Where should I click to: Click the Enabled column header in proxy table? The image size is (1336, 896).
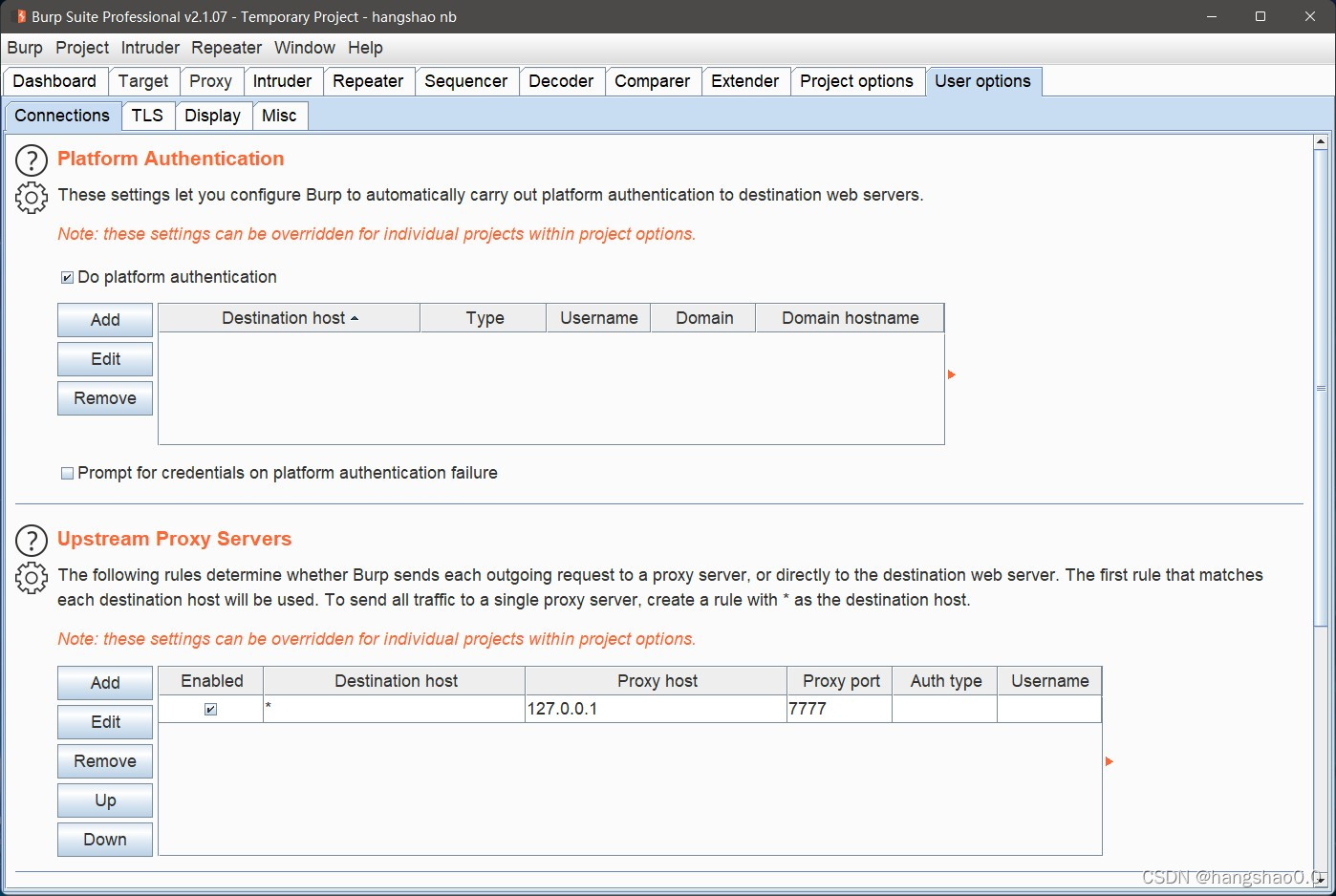[211, 681]
